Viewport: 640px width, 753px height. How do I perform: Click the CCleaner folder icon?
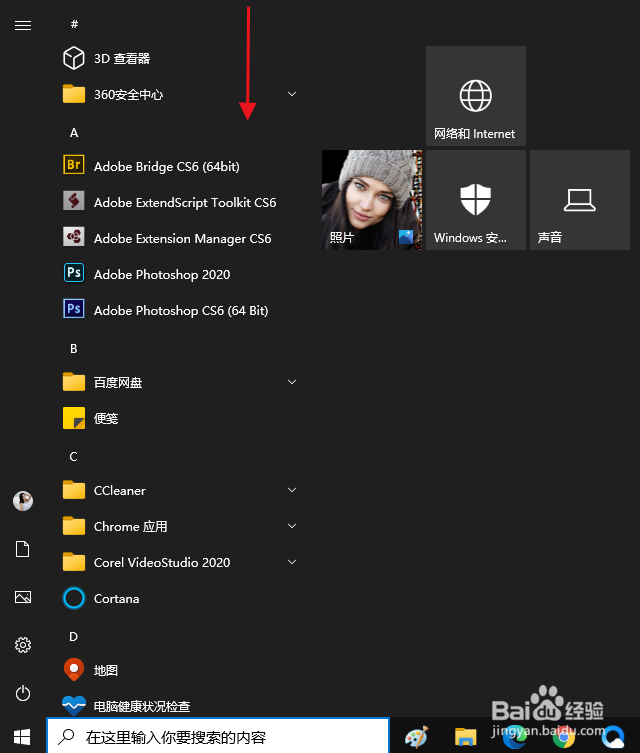point(73,490)
